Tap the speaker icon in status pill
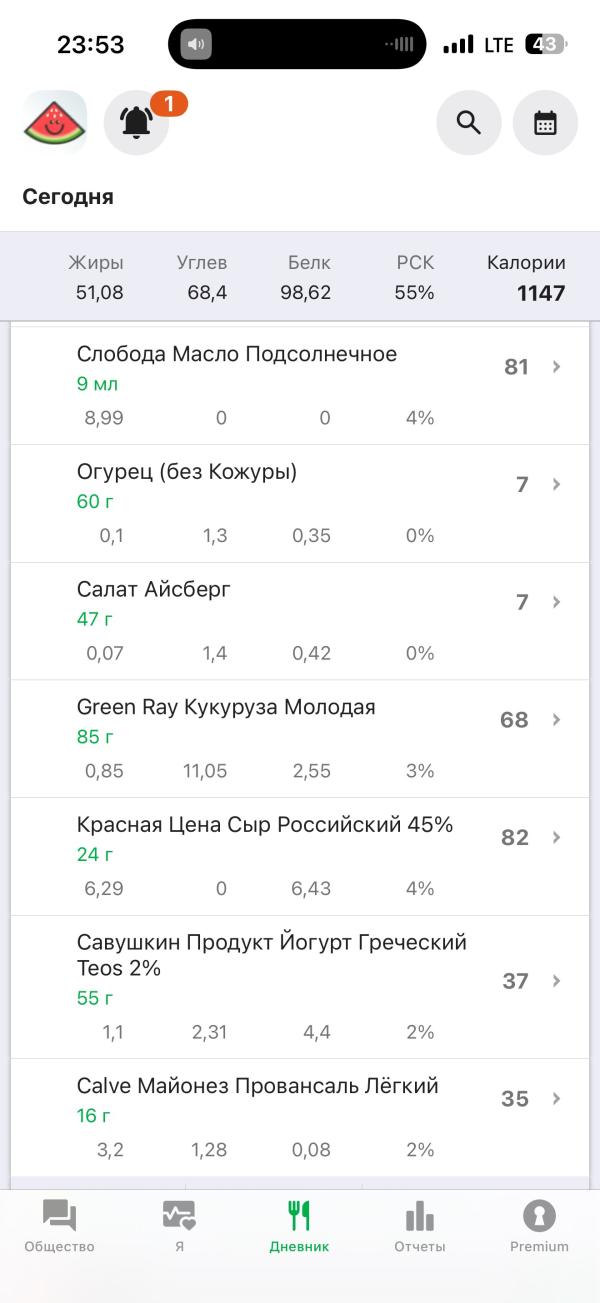The width and height of the screenshot is (600, 1303). tap(196, 44)
